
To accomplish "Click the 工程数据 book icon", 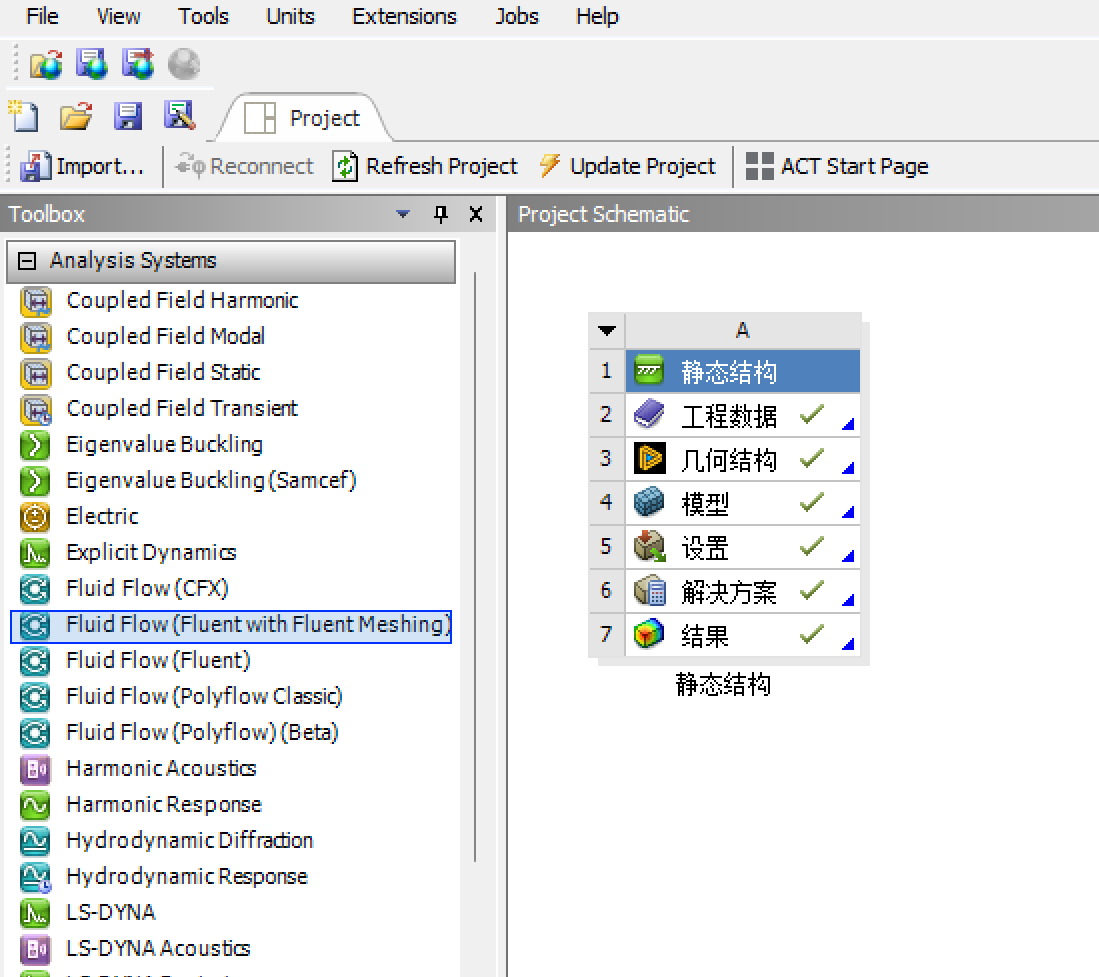I will pos(649,414).
